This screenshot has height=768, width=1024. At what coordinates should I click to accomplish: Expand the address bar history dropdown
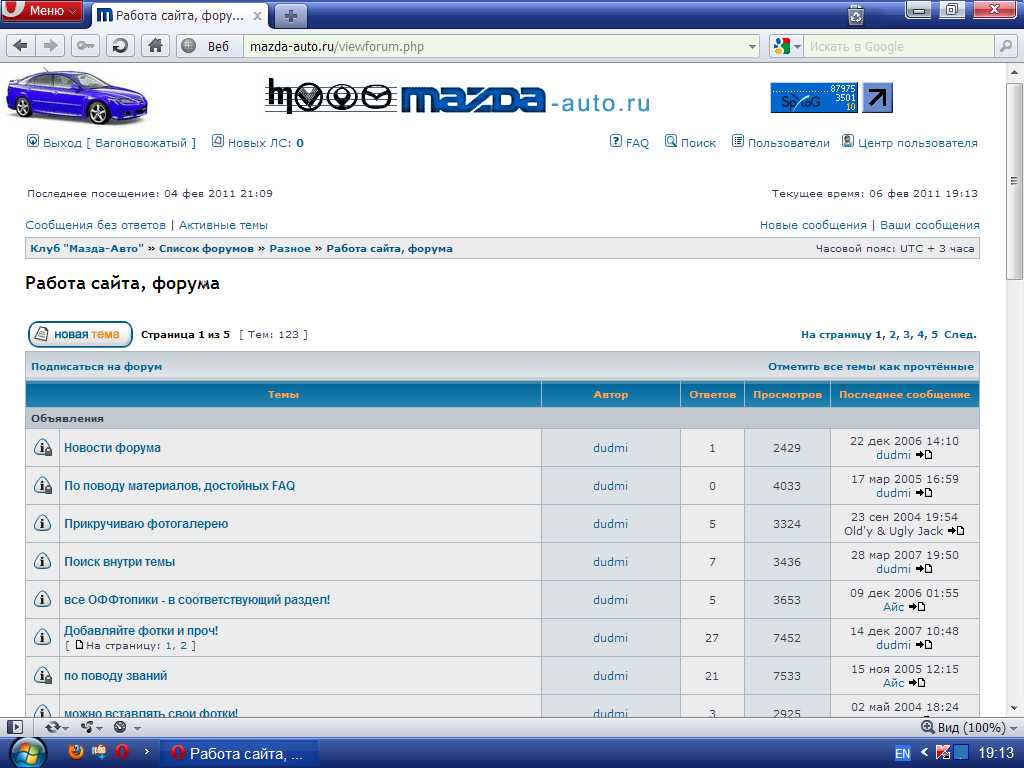[754, 46]
